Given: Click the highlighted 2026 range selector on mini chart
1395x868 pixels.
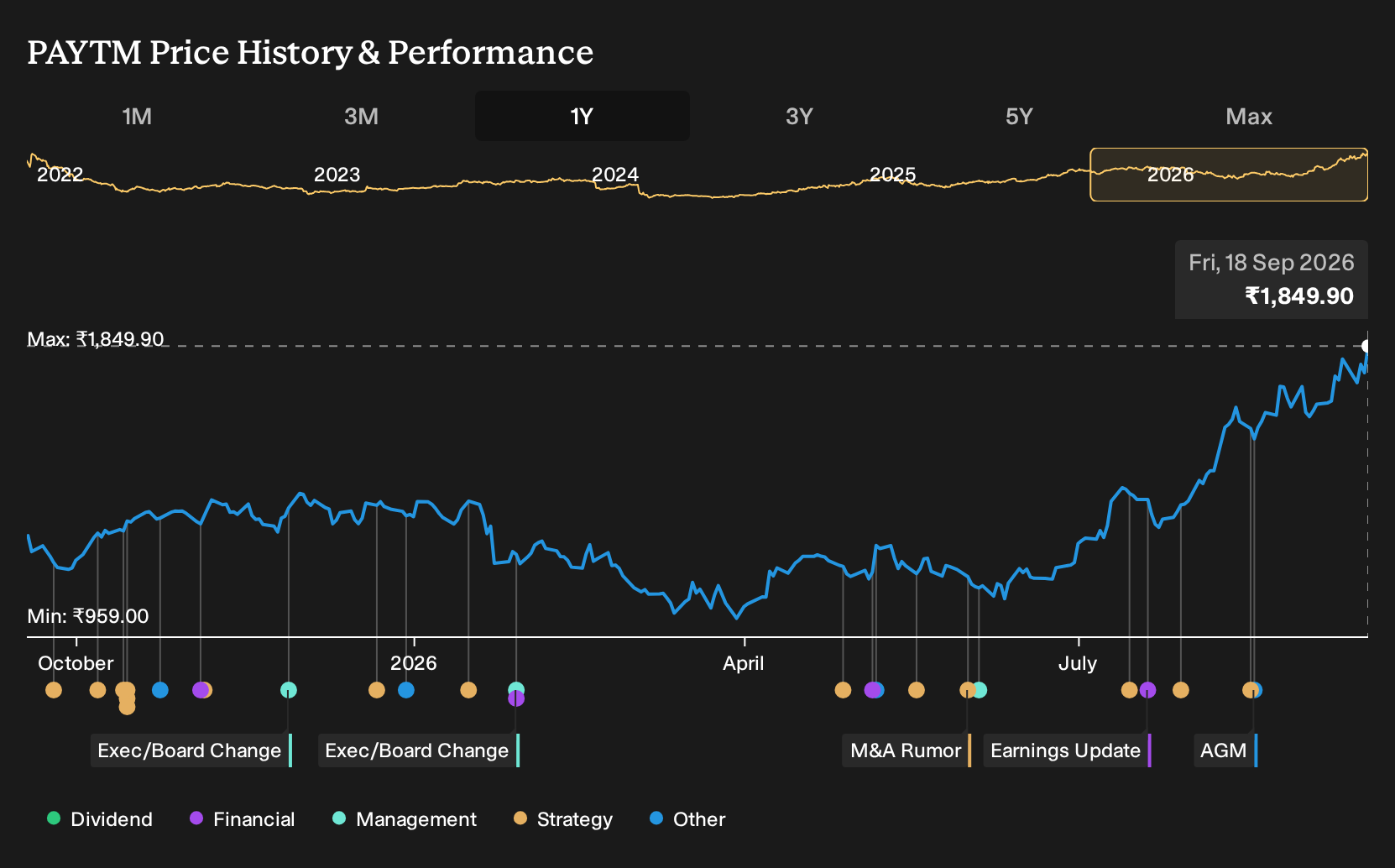Looking at the screenshot, I should (x=1229, y=175).
